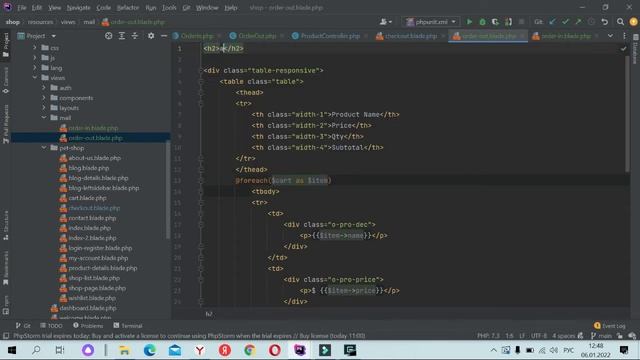The image size is (640, 360).
Task: Switch to PhpStorm taskbar icon
Action: (300, 350)
